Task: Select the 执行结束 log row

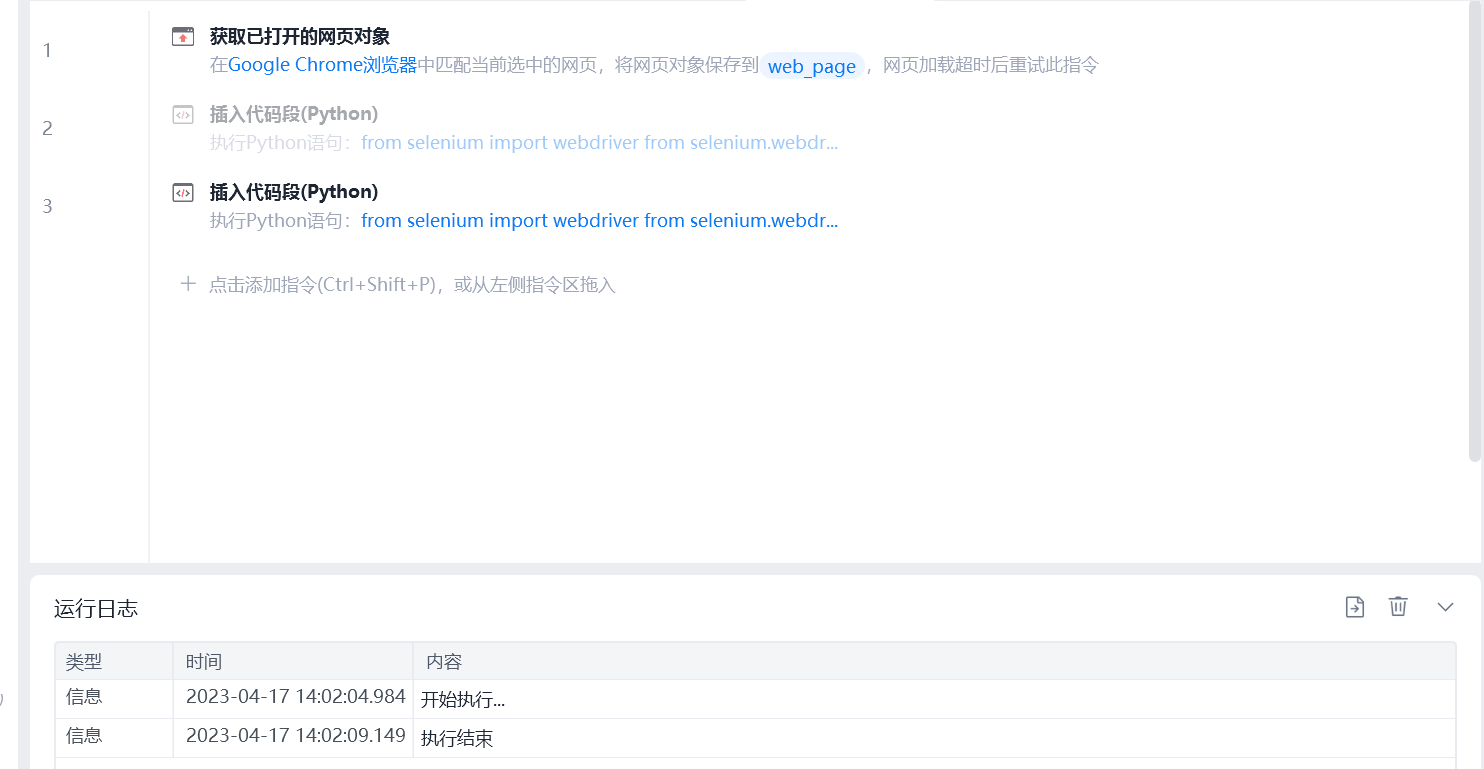Action: click(x=755, y=738)
